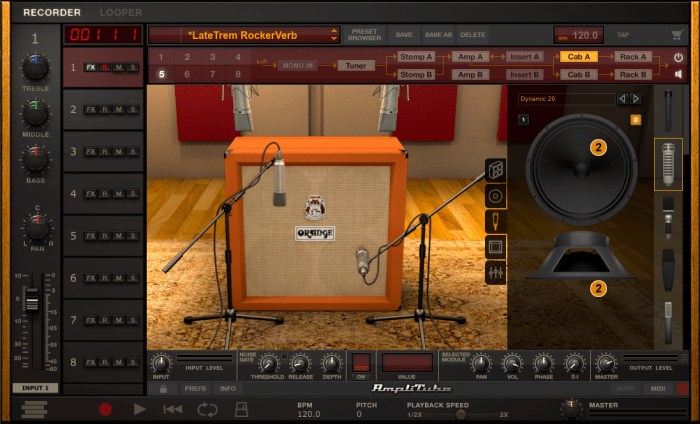700x424 pixels.
Task: Open the shopping cart store icon
Action: 677,35
